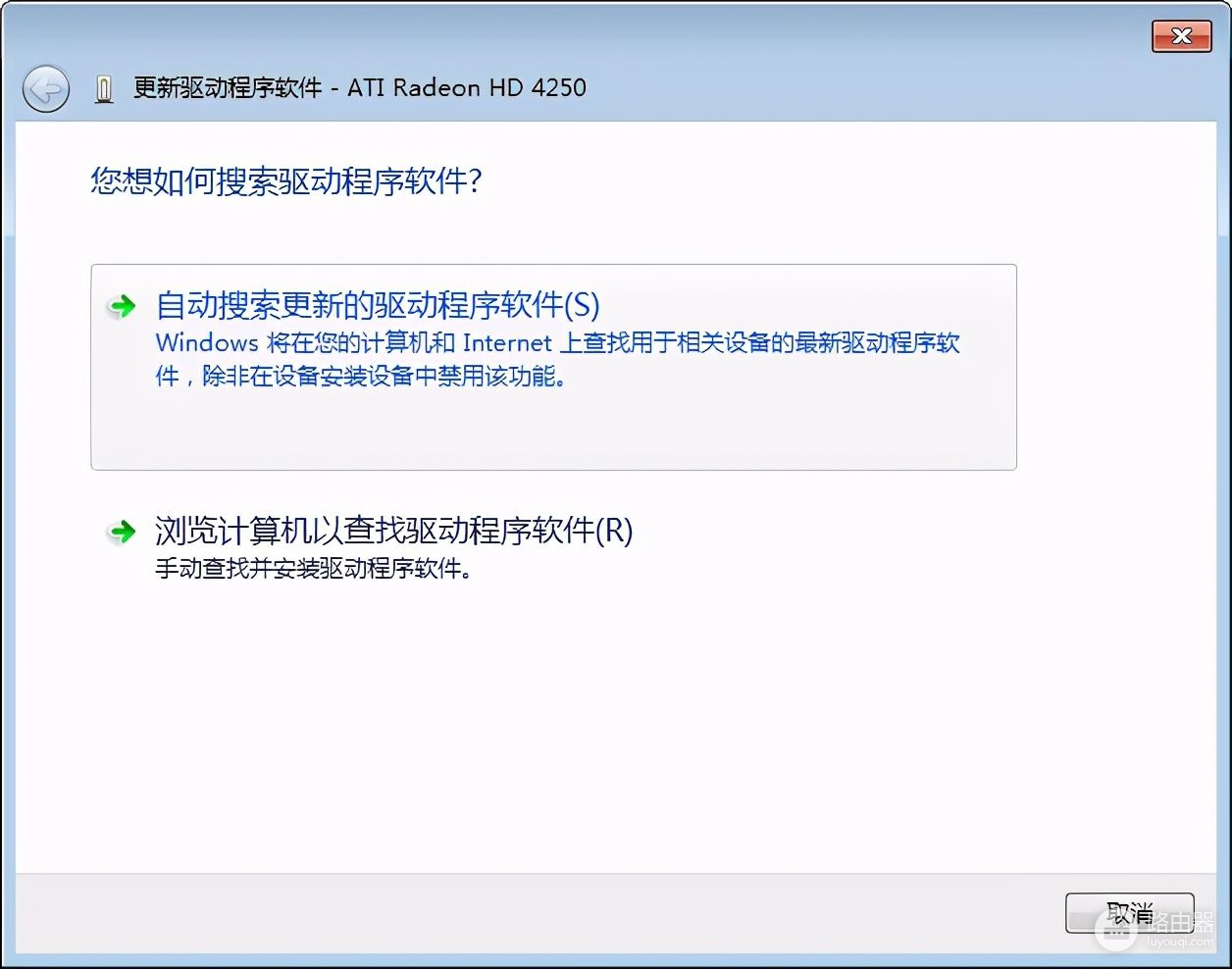1232x969 pixels.
Task: Click the router logo watermark icon
Action: click(x=1115, y=930)
